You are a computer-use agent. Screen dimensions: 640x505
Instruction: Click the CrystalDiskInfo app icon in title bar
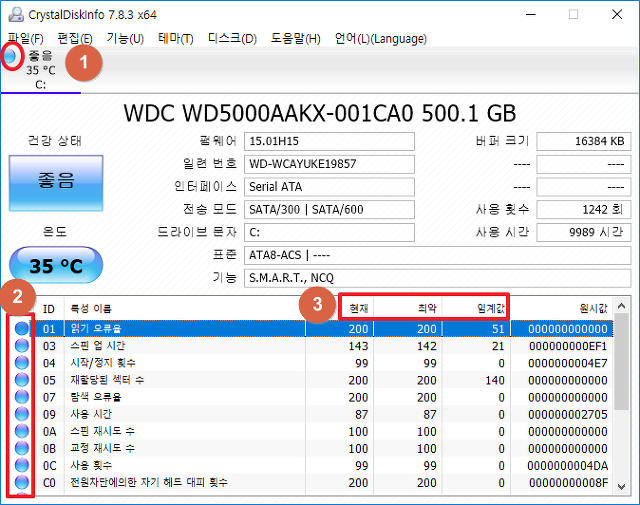click(16, 15)
